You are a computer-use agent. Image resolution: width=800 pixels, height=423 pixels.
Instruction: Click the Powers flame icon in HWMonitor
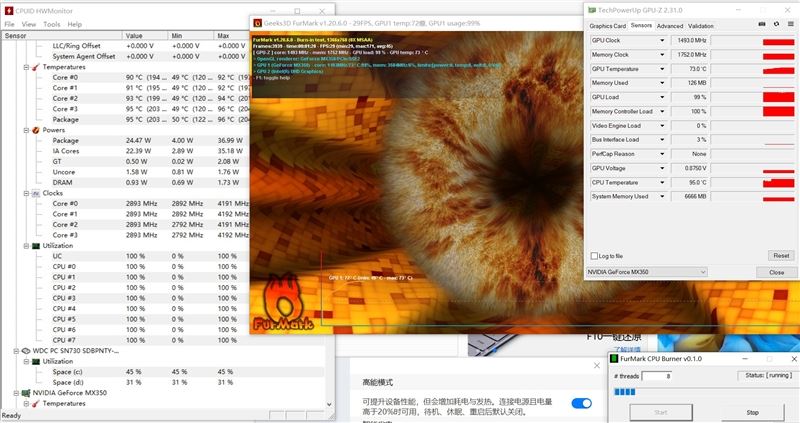(x=36, y=130)
